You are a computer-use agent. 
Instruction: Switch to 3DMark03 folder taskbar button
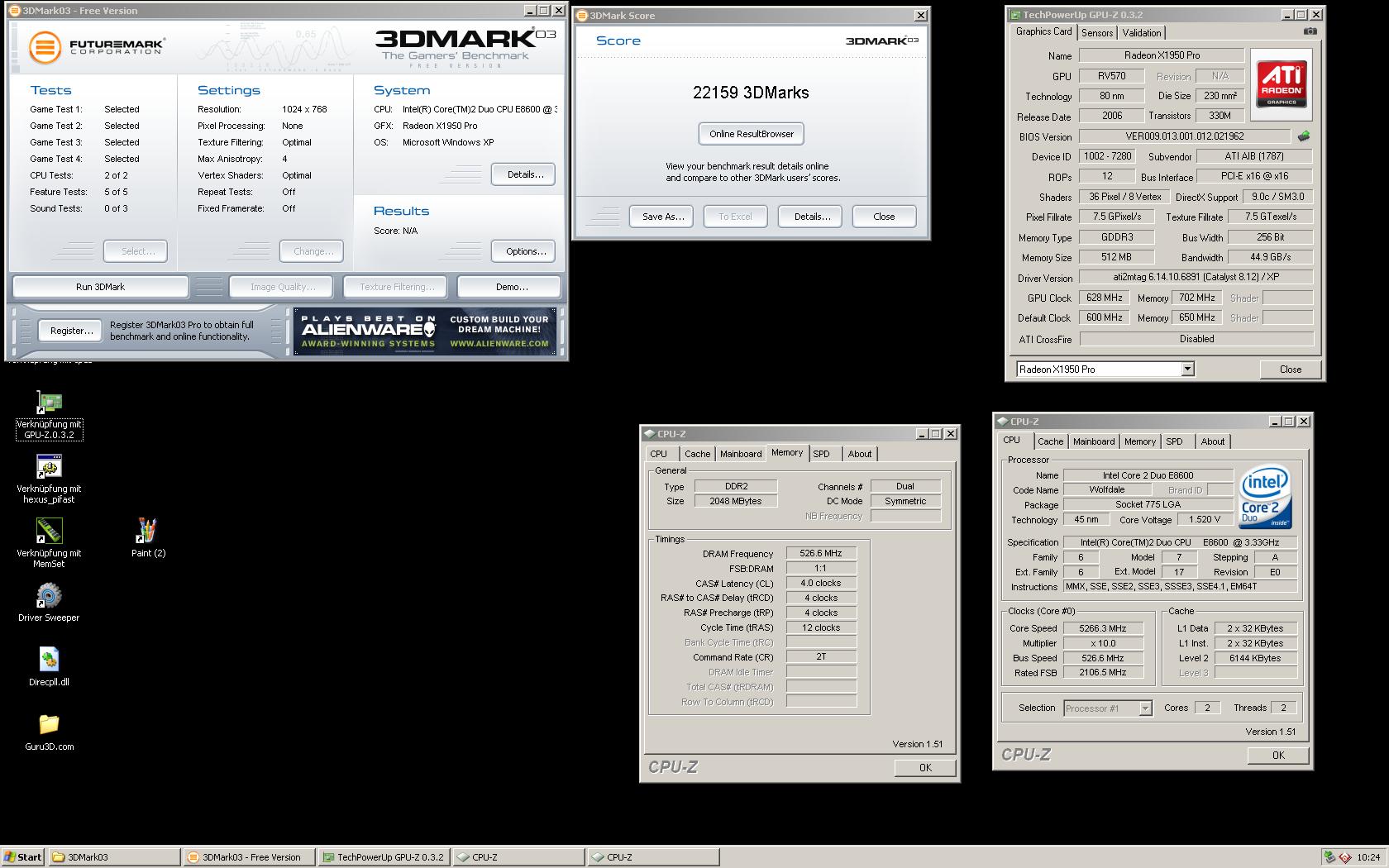coord(114,857)
